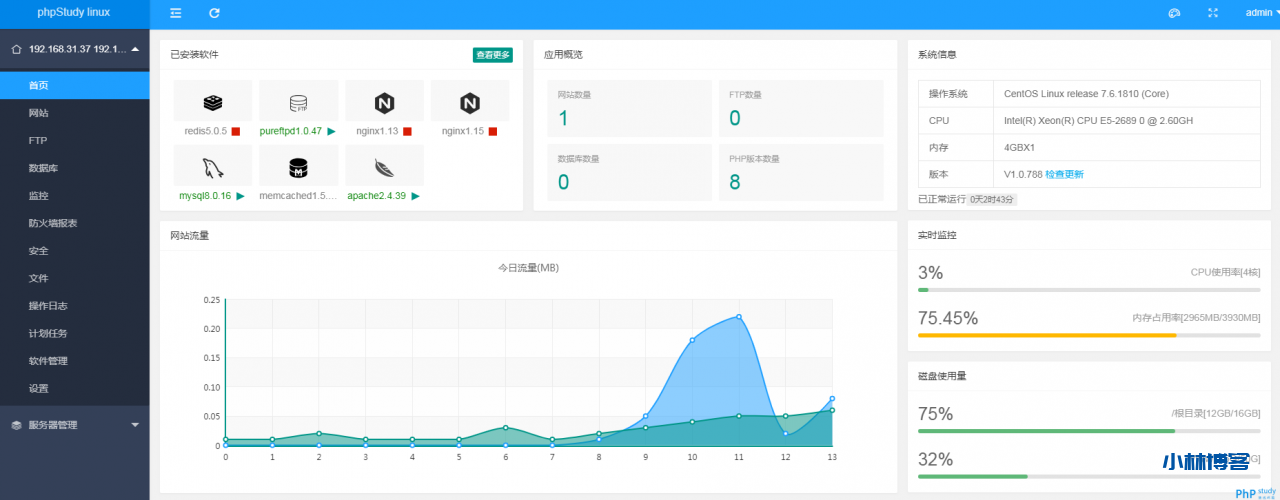Click the redis5.0.5 software icon
This screenshot has width=1280, height=500.
(x=212, y=102)
